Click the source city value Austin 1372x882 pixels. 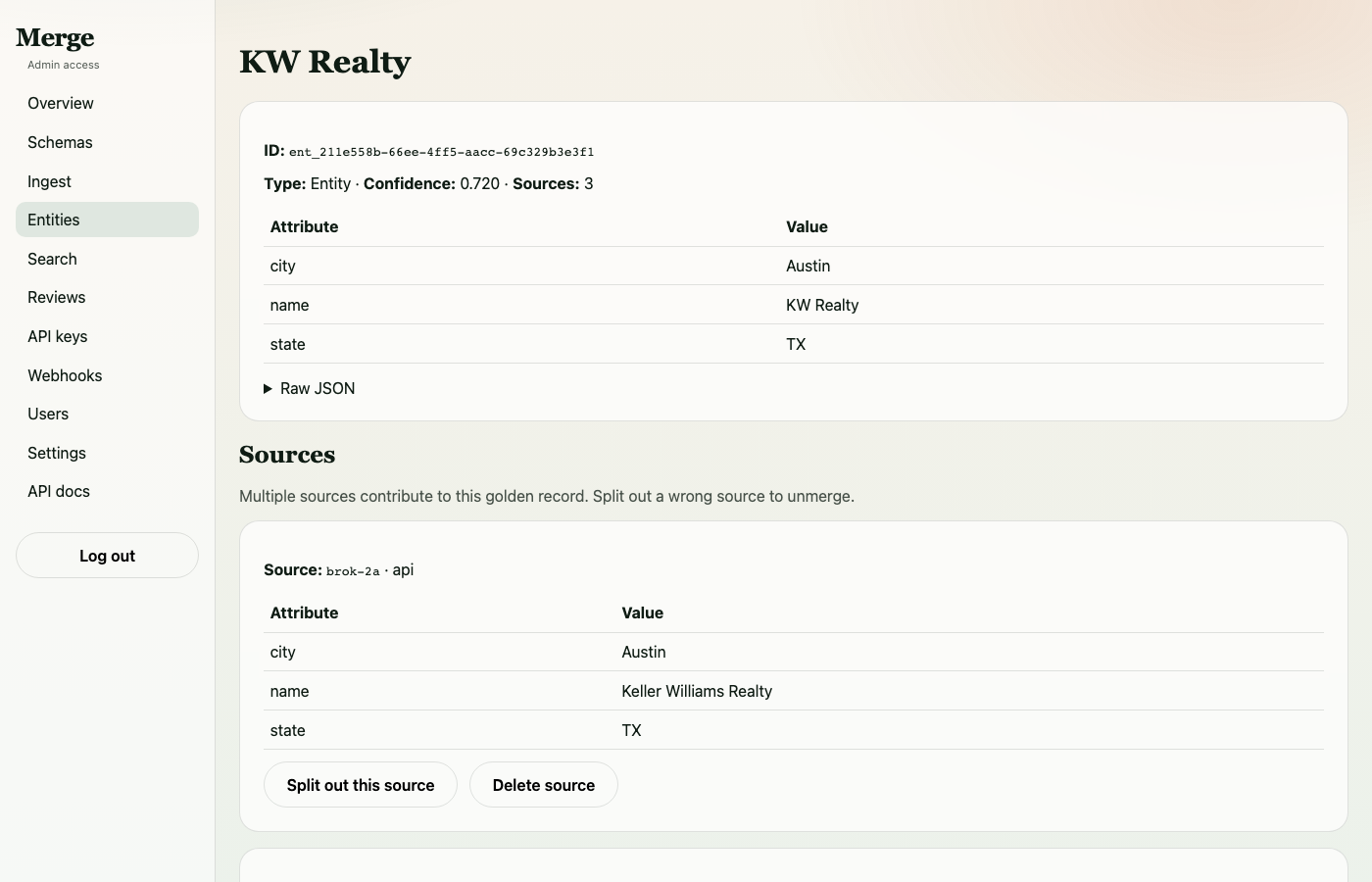click(644, 652)
